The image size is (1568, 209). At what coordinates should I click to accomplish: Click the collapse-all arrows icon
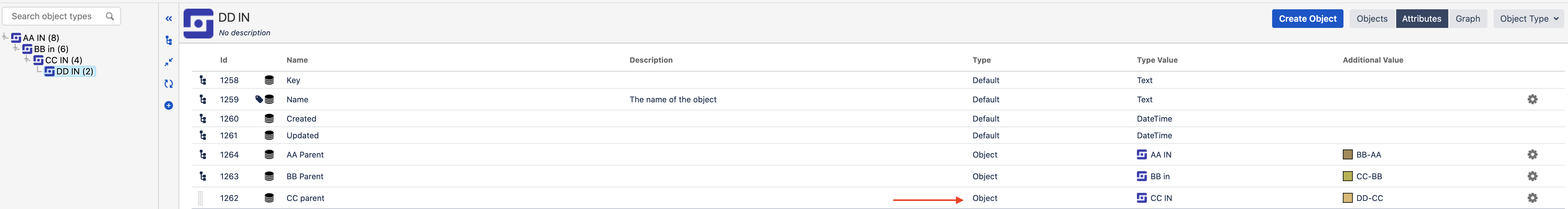(169, 62)
